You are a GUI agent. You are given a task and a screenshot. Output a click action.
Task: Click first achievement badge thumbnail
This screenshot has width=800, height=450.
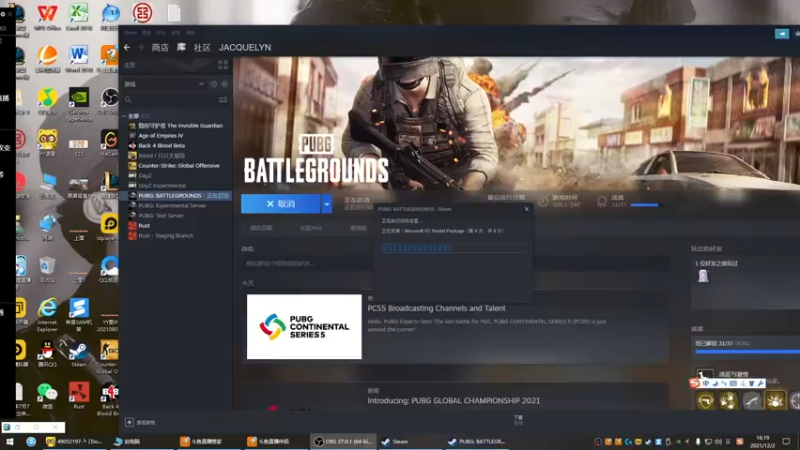coord(705,401)
